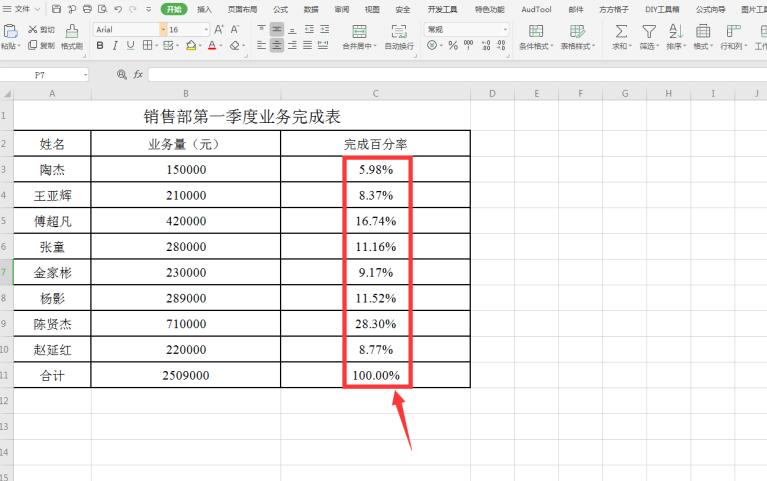Click the percent style icon
The height and width of the screenshot is (481, 767).
(453, 46)
